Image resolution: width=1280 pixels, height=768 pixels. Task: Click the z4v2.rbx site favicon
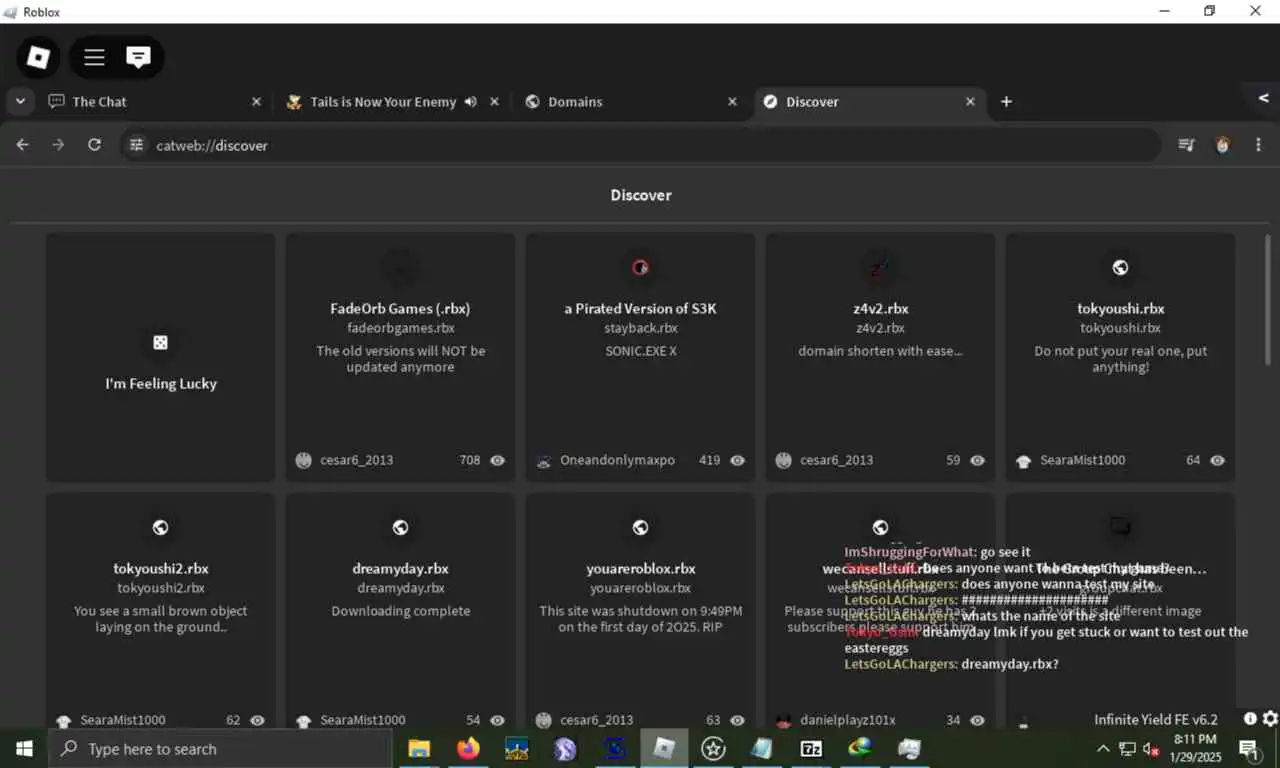click(880, 267)
